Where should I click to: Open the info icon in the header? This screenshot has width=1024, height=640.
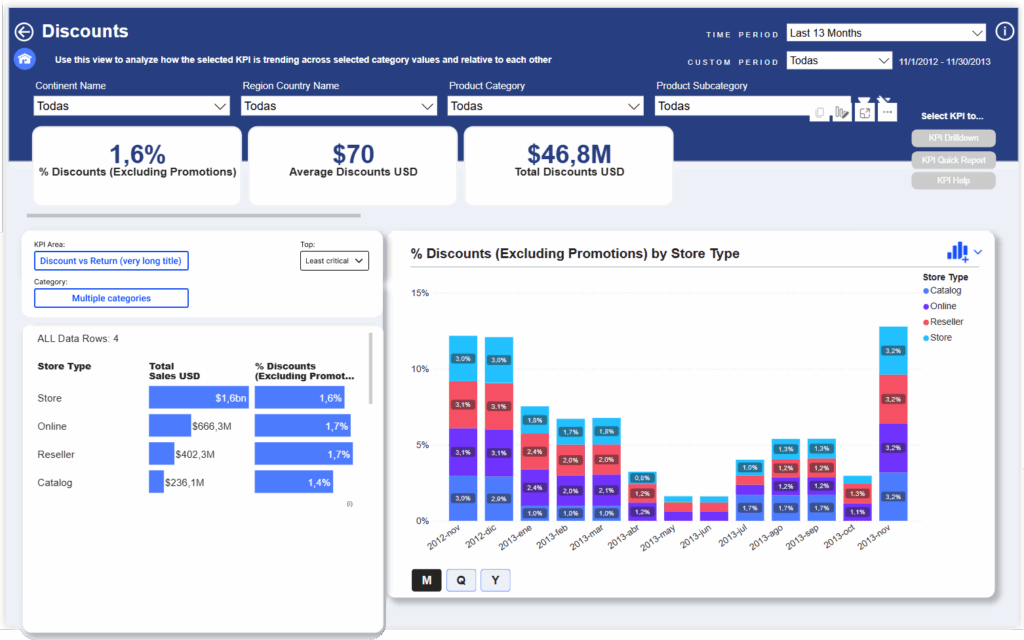pyautogui.click(x=1005, y=32)
